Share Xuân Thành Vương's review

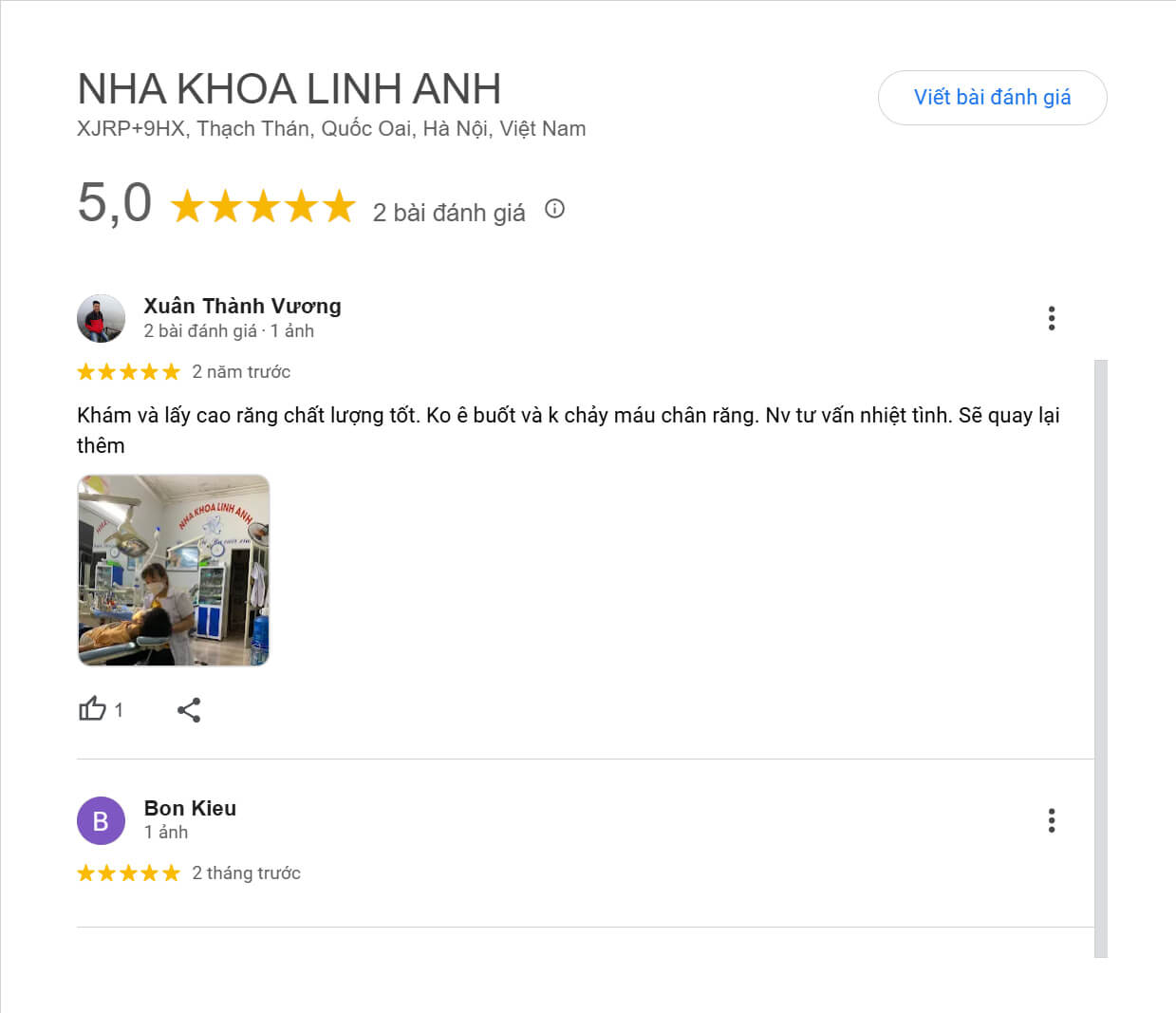[x=189, y=710]
